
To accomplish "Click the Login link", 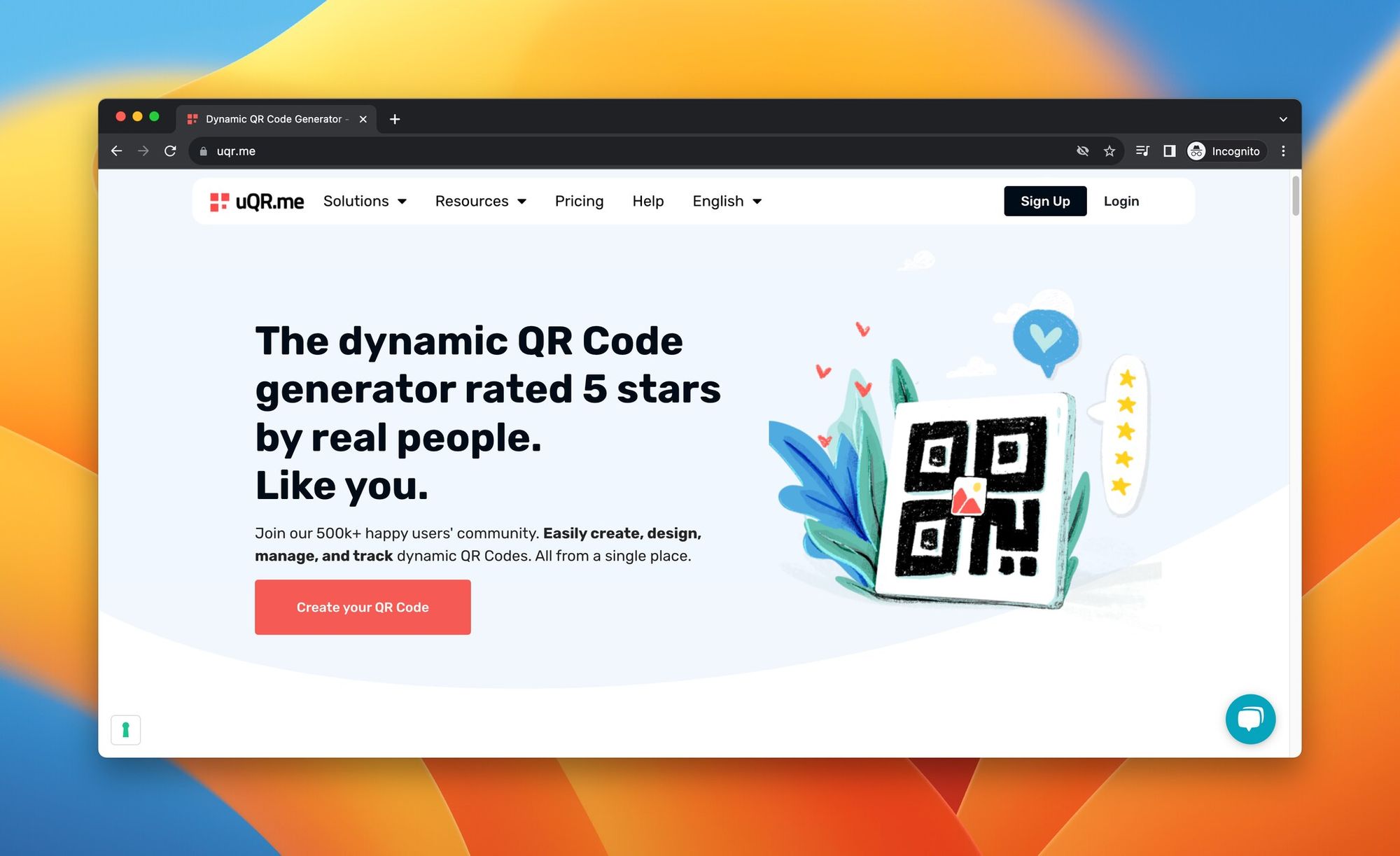I will [x=1121, y=200].
